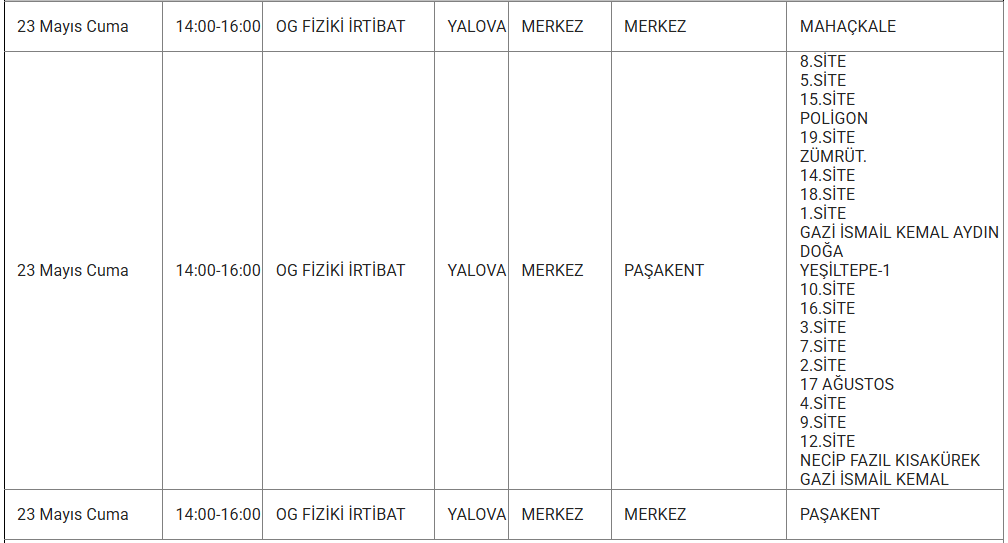This screenshot has height=543, width=1008.
Task: Click the 16.SİTE entry
Action: click(x=827, y=308)
